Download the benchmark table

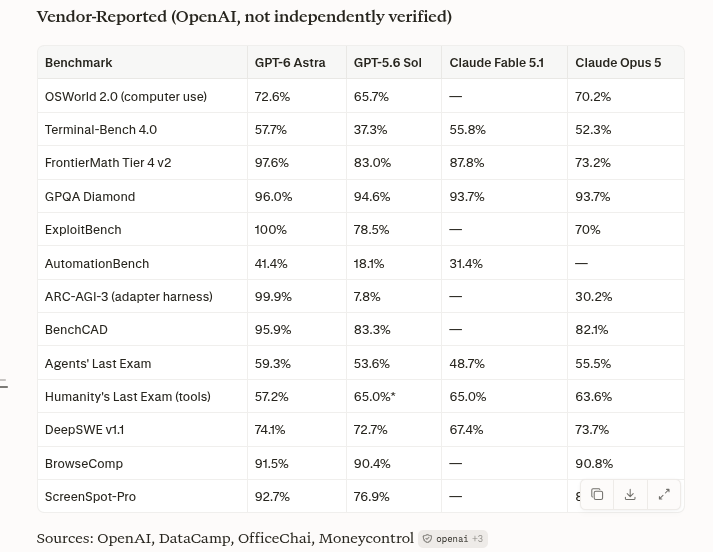630,494
